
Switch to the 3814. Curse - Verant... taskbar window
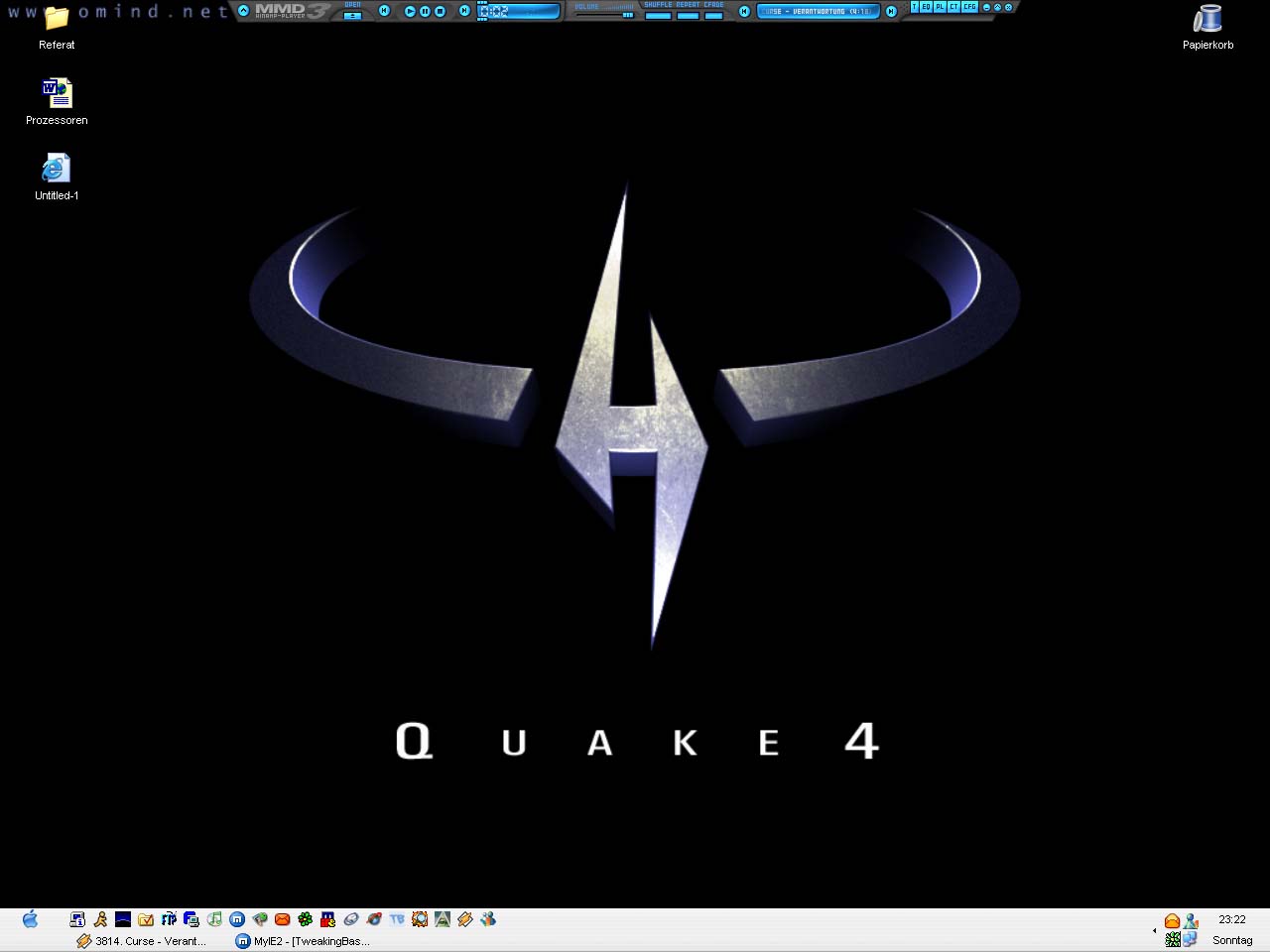(x=142, y=941)
